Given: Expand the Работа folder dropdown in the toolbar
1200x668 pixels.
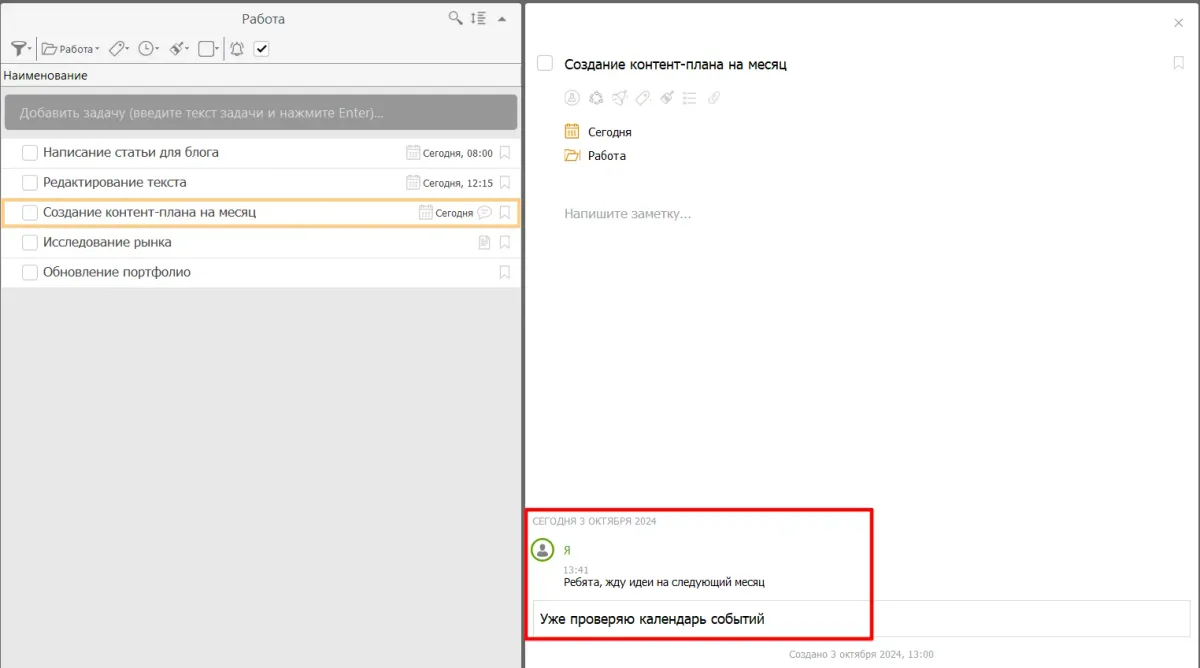Looking at the screenshot, I should point(70,48).
